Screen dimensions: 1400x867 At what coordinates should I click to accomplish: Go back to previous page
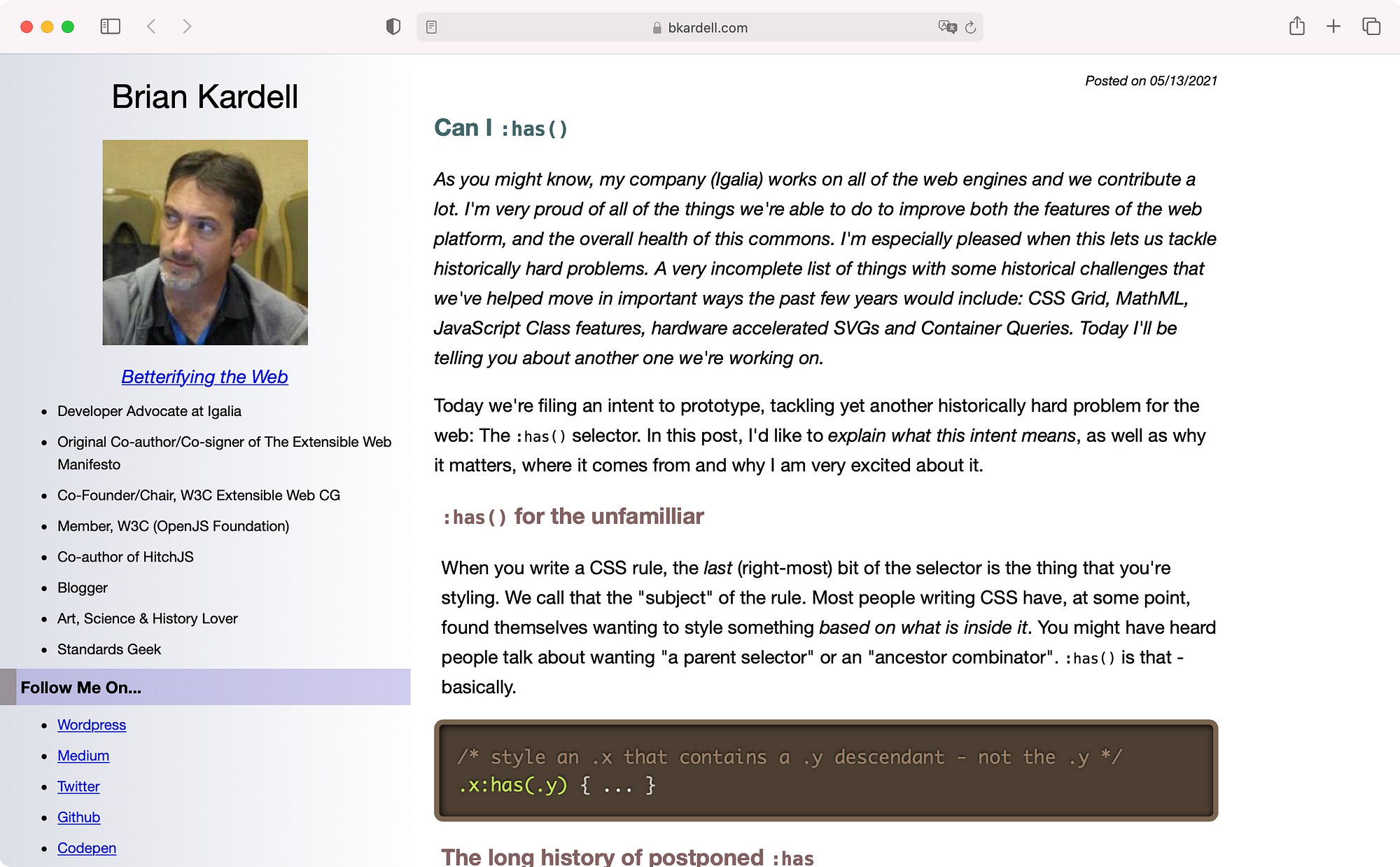(151, 27)
